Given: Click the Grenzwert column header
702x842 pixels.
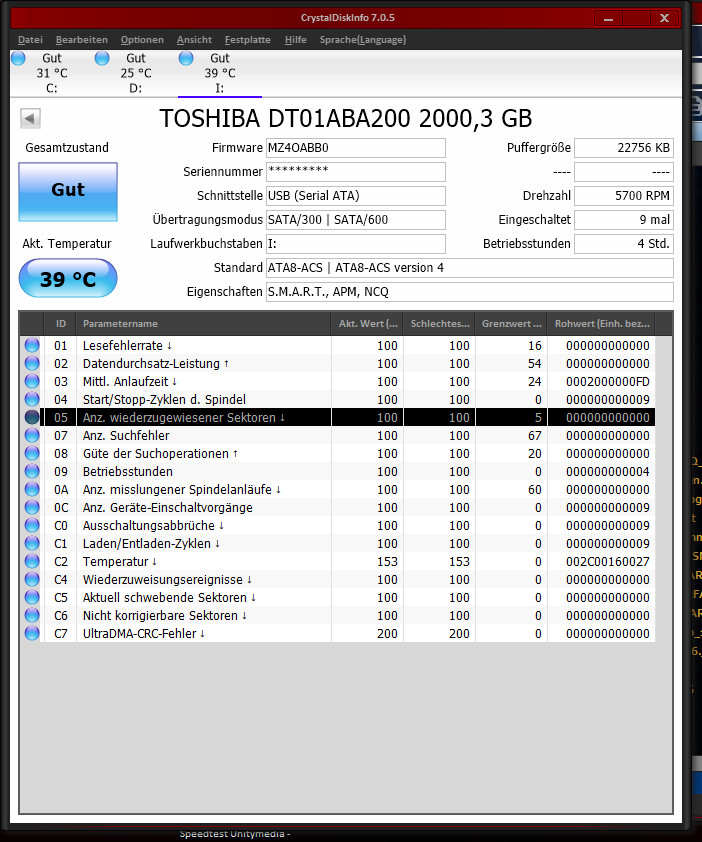Looking at the screenshot, I should click(x=511, y=323).
